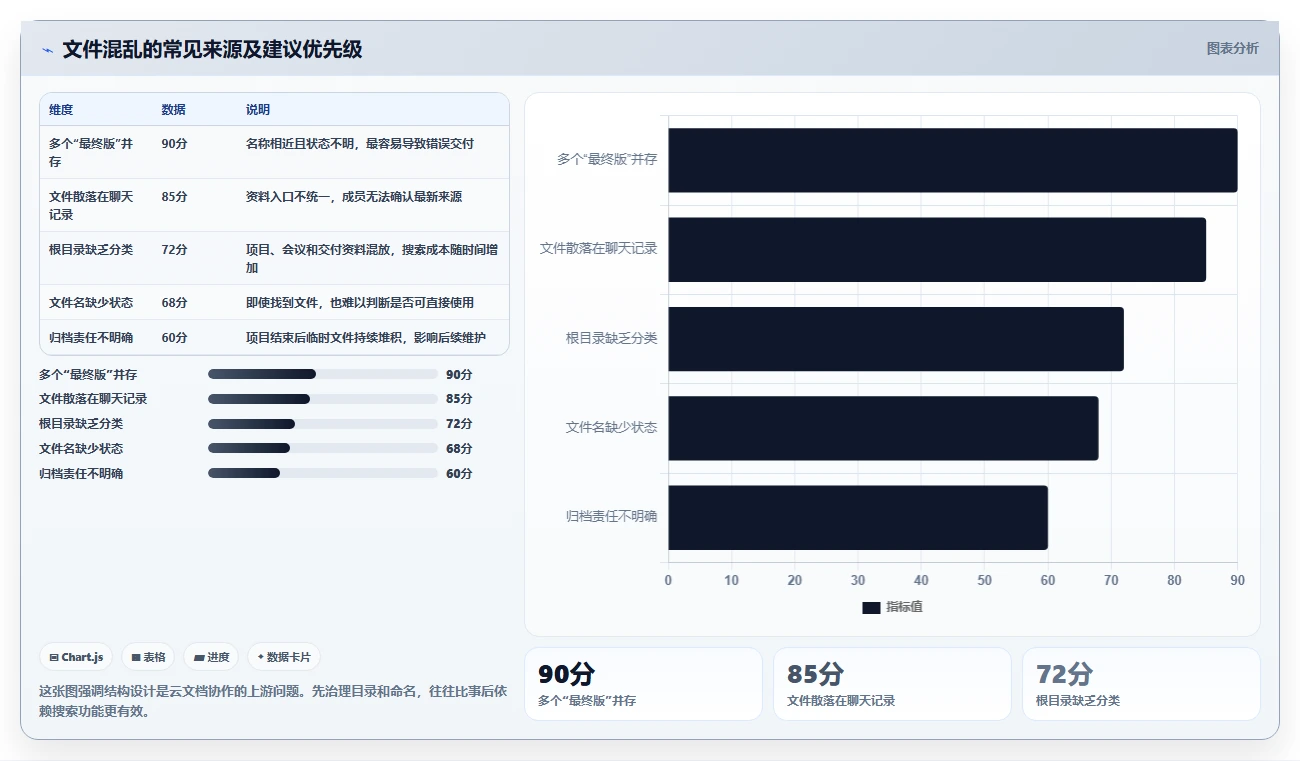The image size is (1300, 761).
Task: Click the 85分 value in the table
Action: click(174, 197)
